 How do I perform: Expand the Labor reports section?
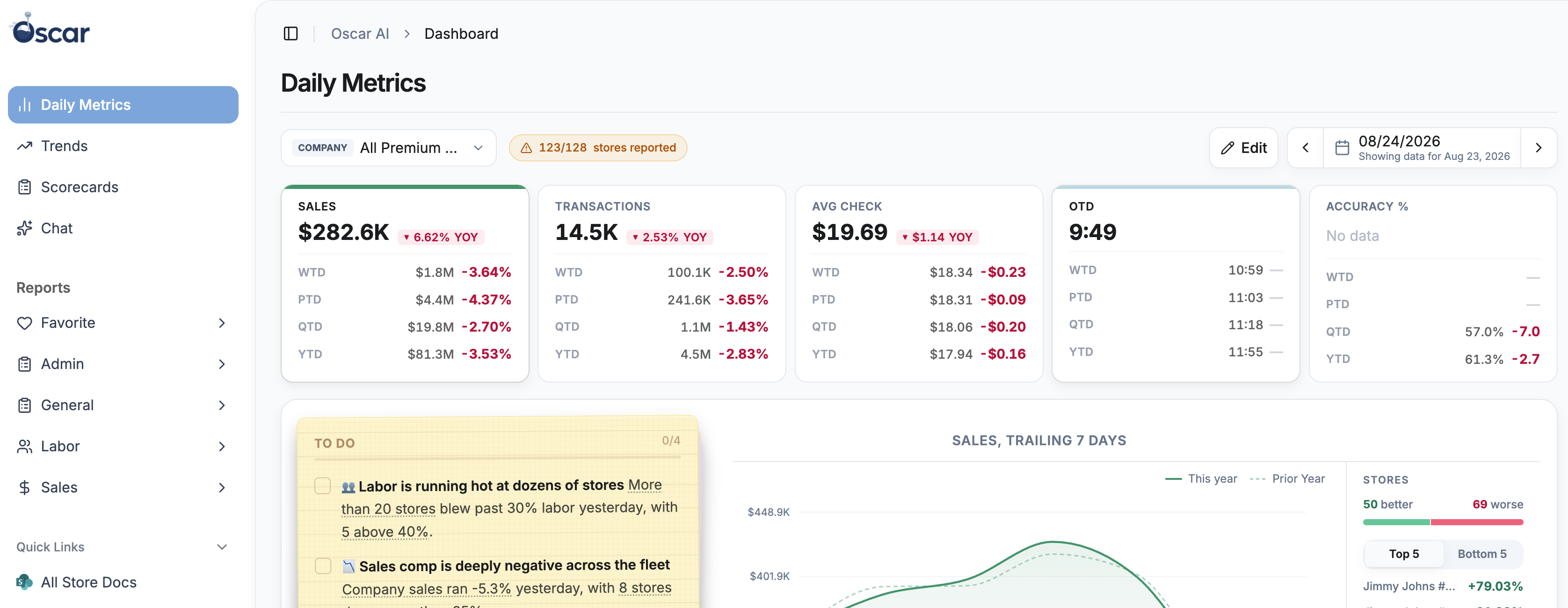click(x=123, y=446)
